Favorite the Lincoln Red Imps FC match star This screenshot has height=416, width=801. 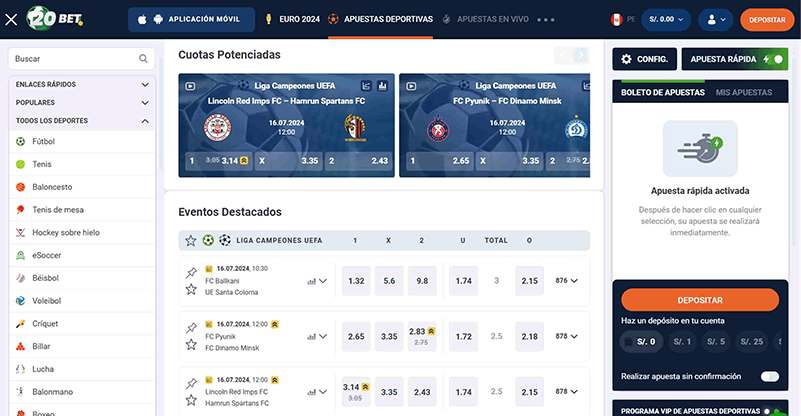point(191,400)
